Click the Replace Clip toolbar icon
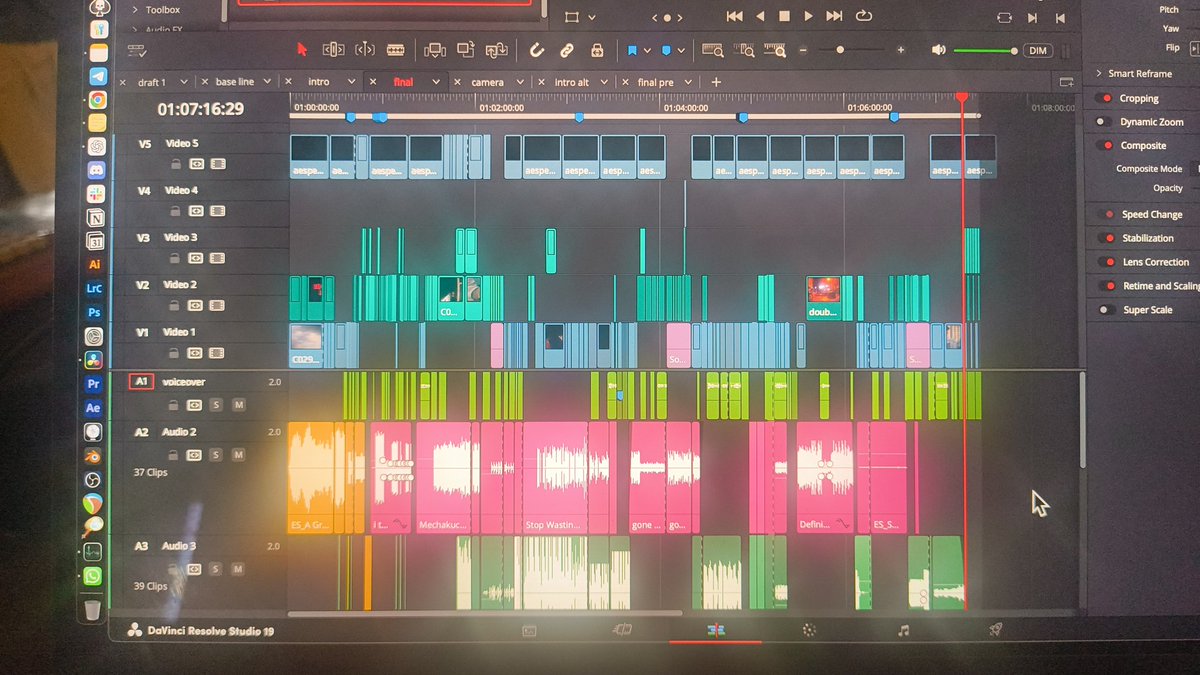1200x675 pixels. coord(497,49)
